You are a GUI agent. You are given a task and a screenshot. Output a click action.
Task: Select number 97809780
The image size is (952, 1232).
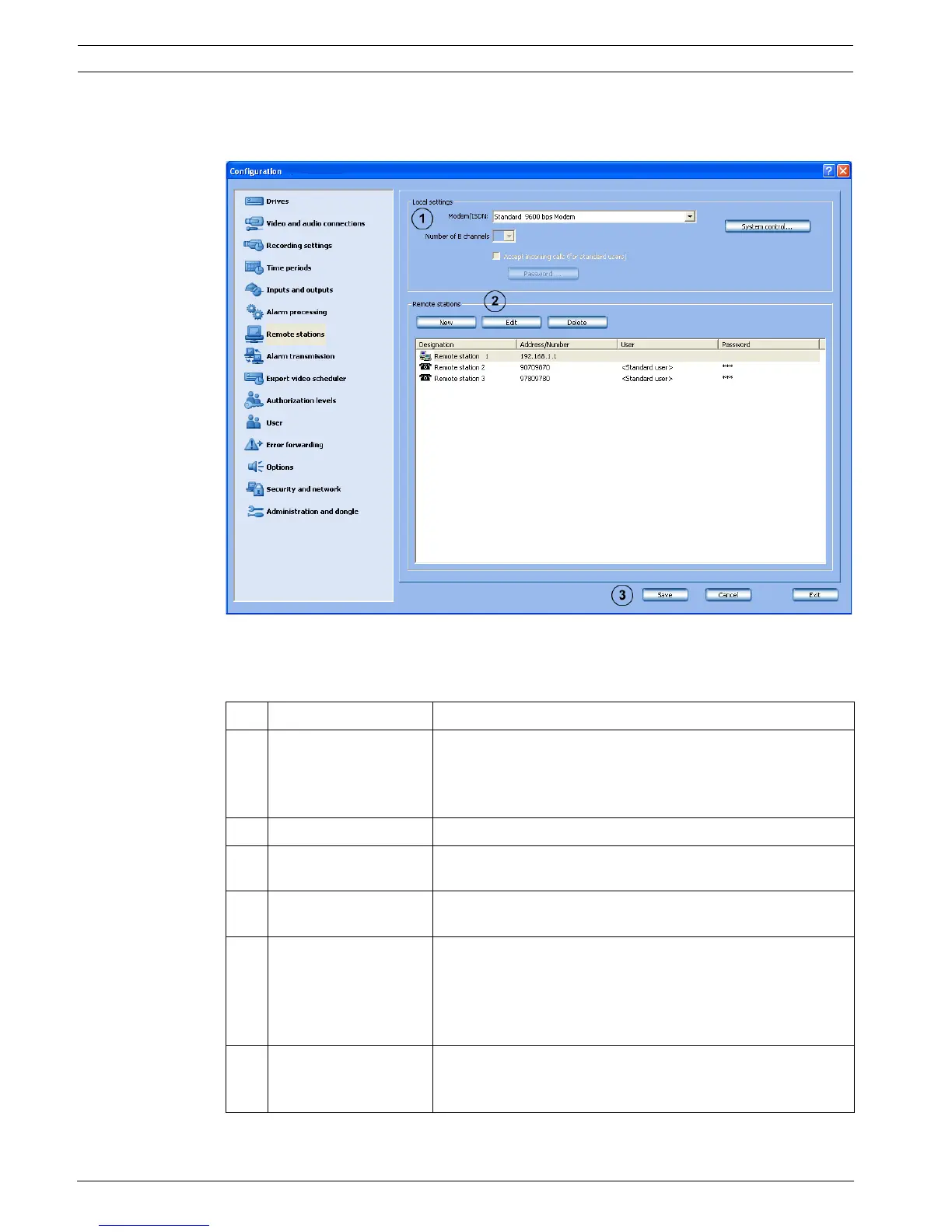click(535, 379)
